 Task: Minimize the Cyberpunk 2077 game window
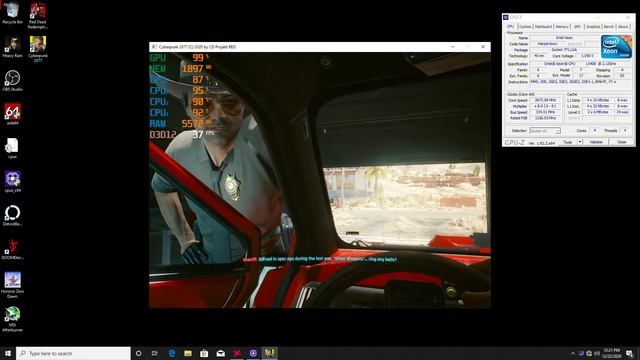click(453, 47)
